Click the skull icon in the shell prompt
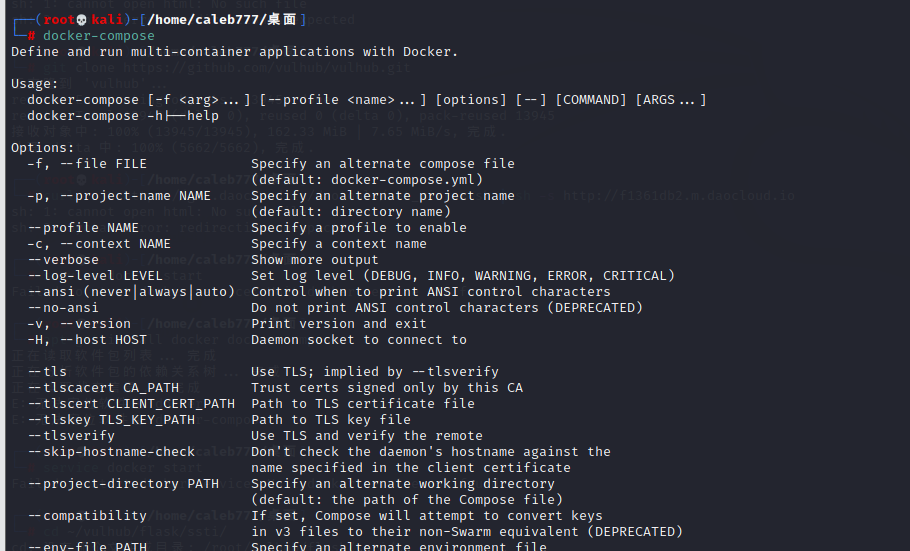The height and width of the screenshot is (551, 910). click(x=83, y=20)
